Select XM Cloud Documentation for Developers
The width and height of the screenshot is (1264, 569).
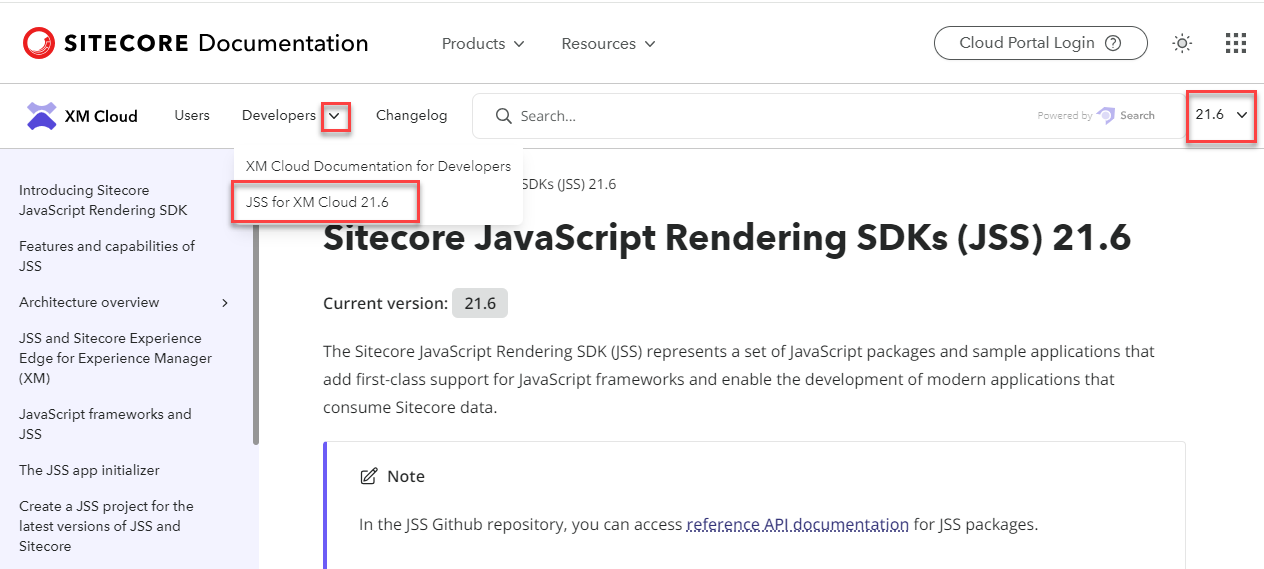click(x=378, y=166)
